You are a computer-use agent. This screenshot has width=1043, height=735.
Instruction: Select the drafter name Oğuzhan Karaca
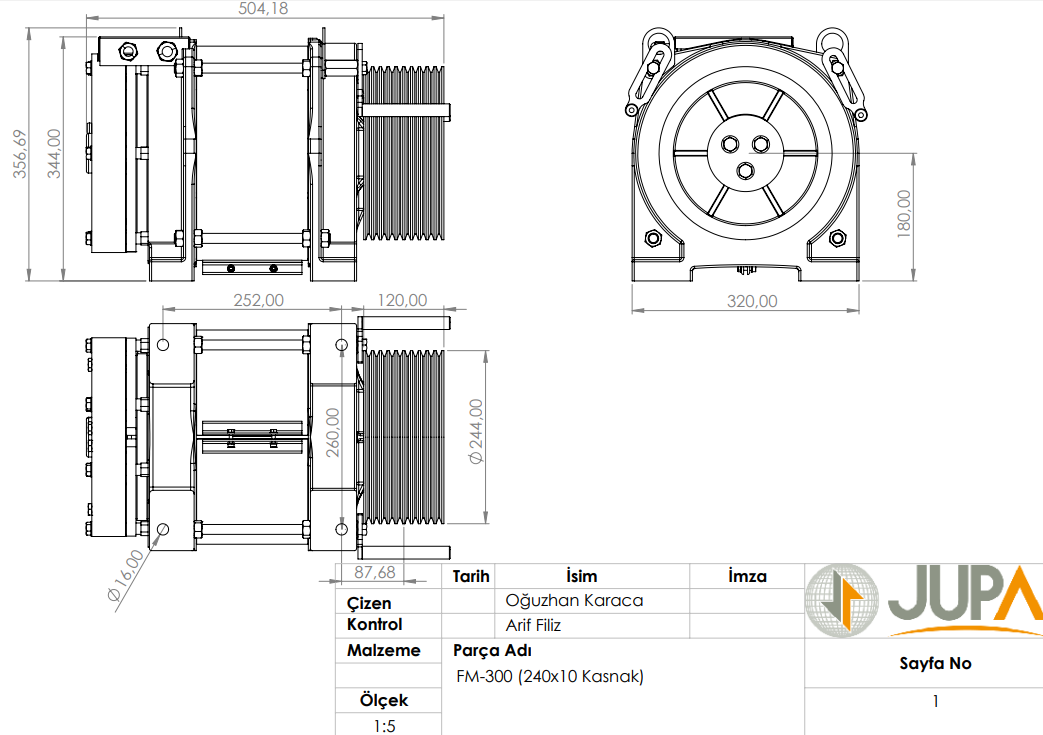click(x=574, y=601)
